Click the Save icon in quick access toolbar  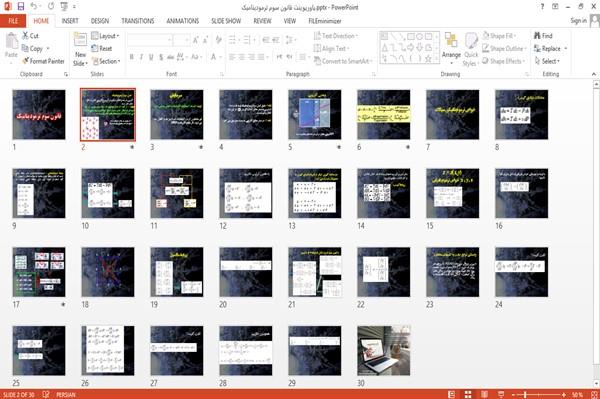click(21, 7)
